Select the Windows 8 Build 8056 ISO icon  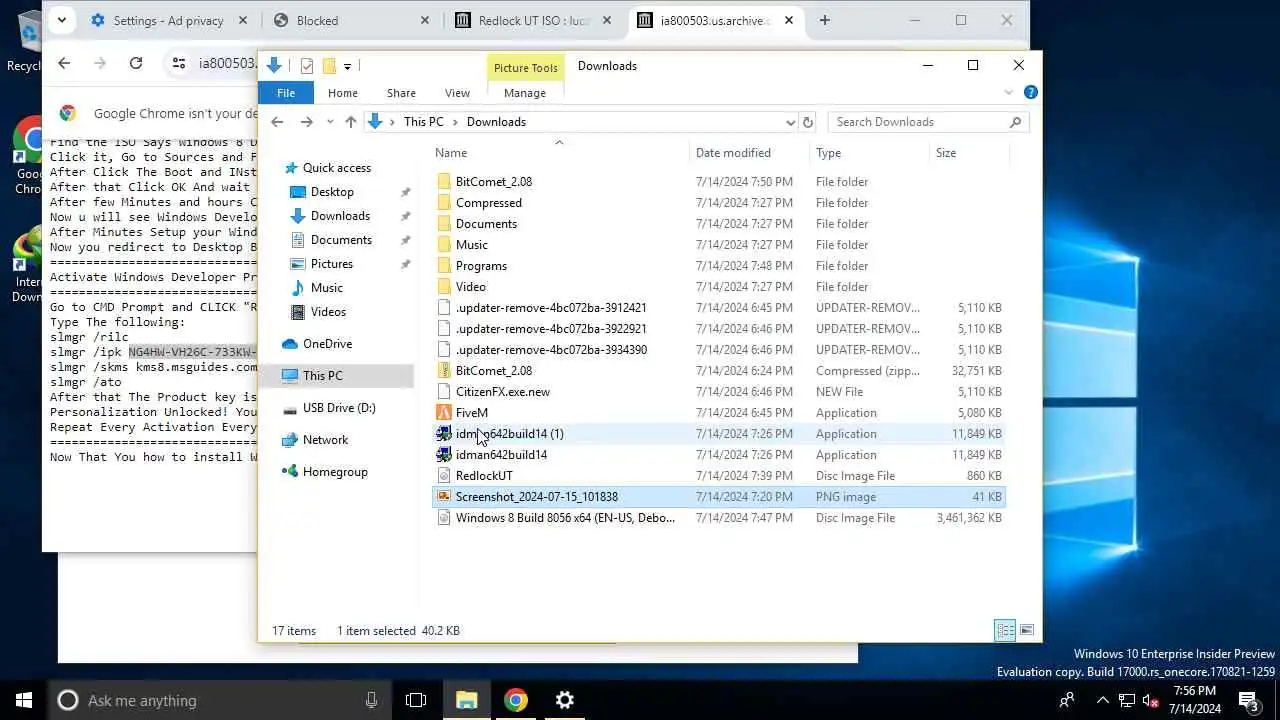tap(444, 518)
